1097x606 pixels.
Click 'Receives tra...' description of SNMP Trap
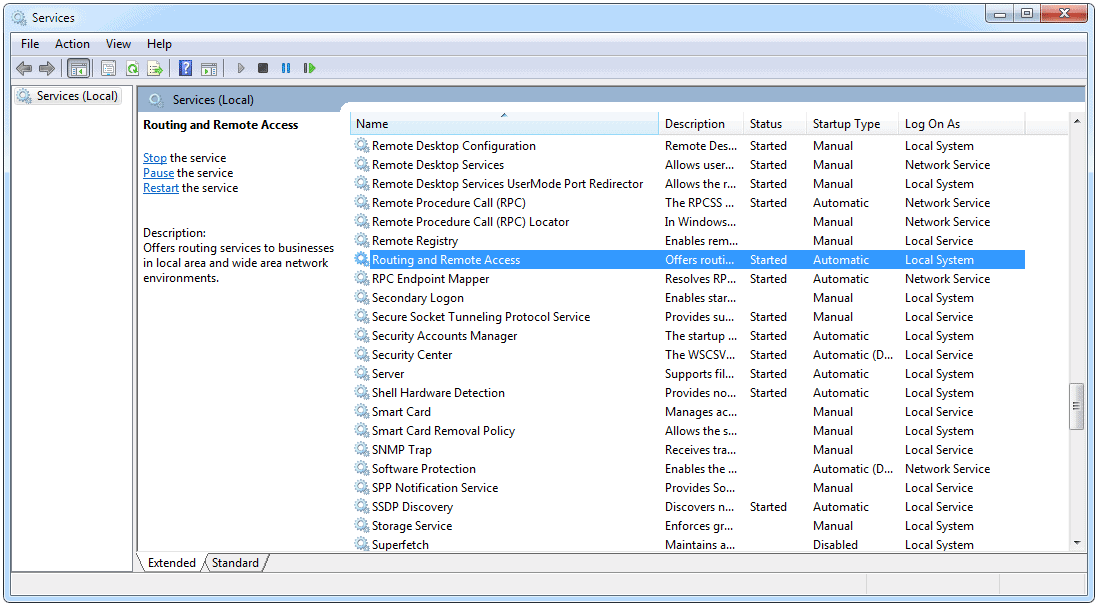click(x=700, y=449)
